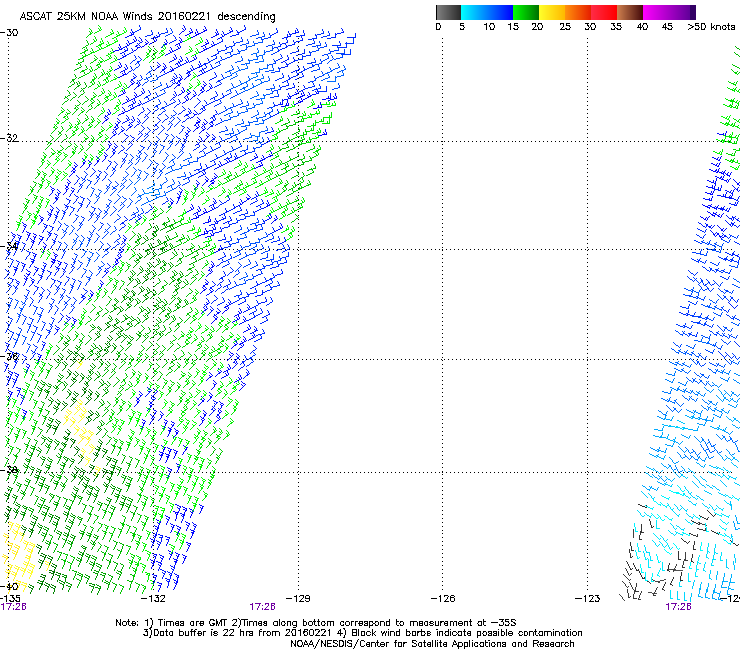Viewport: 740px width, 650px height.
Task: Click the longitude label '-135'
Action: pyautogui.click(x=10, y=598)
